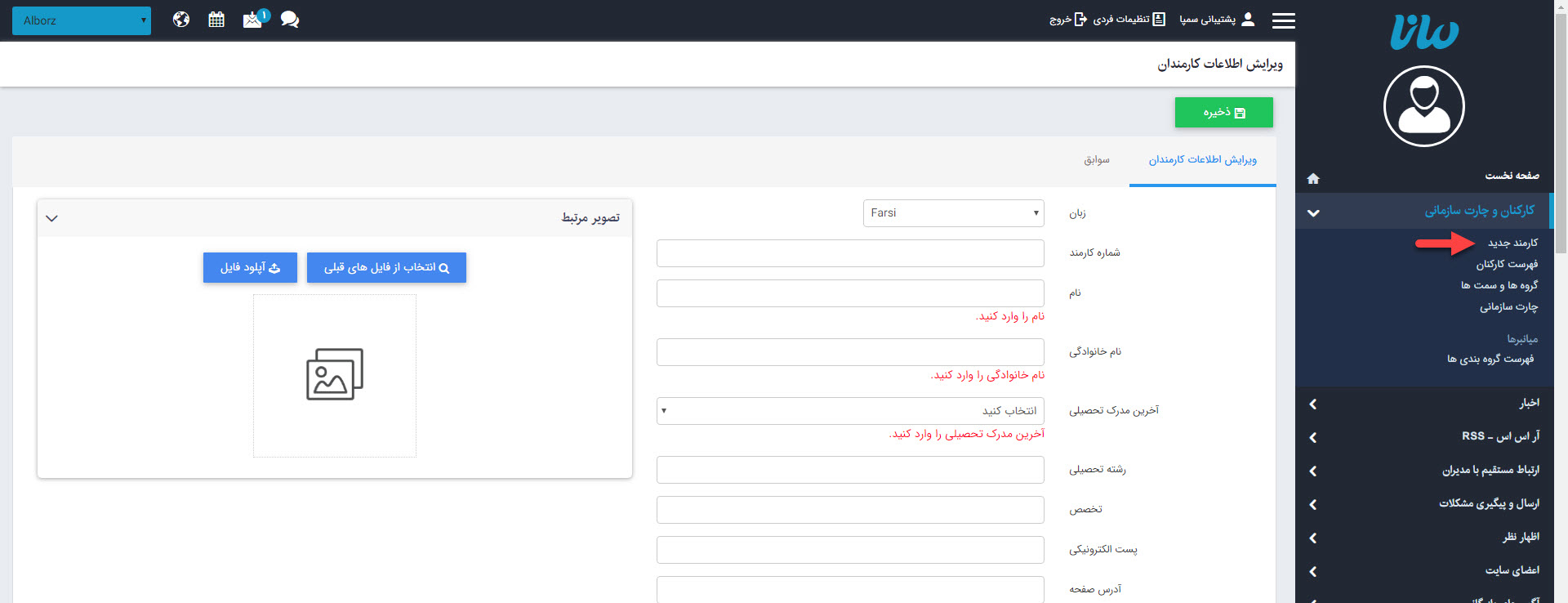
Task: Click the آپلود فایل upload button
Action: tap(250, 268)
